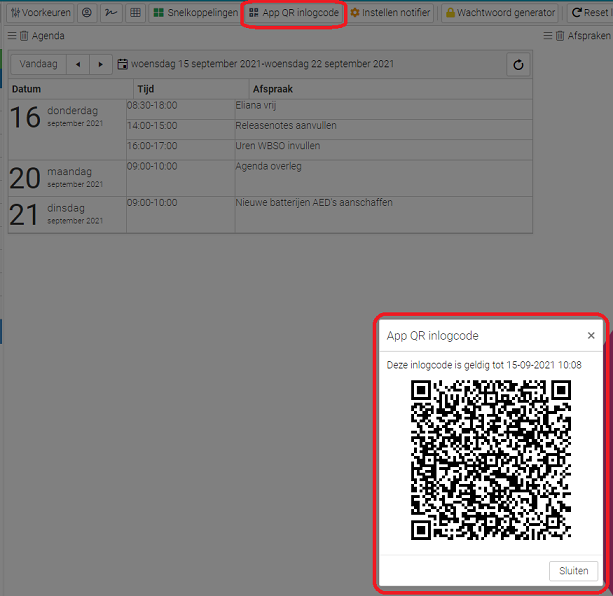Select the 'Eliana vrij' appointment
Image resolution: width=613 pixels, height=596 pixels.
pyautogui.click(x=383, y=109)
